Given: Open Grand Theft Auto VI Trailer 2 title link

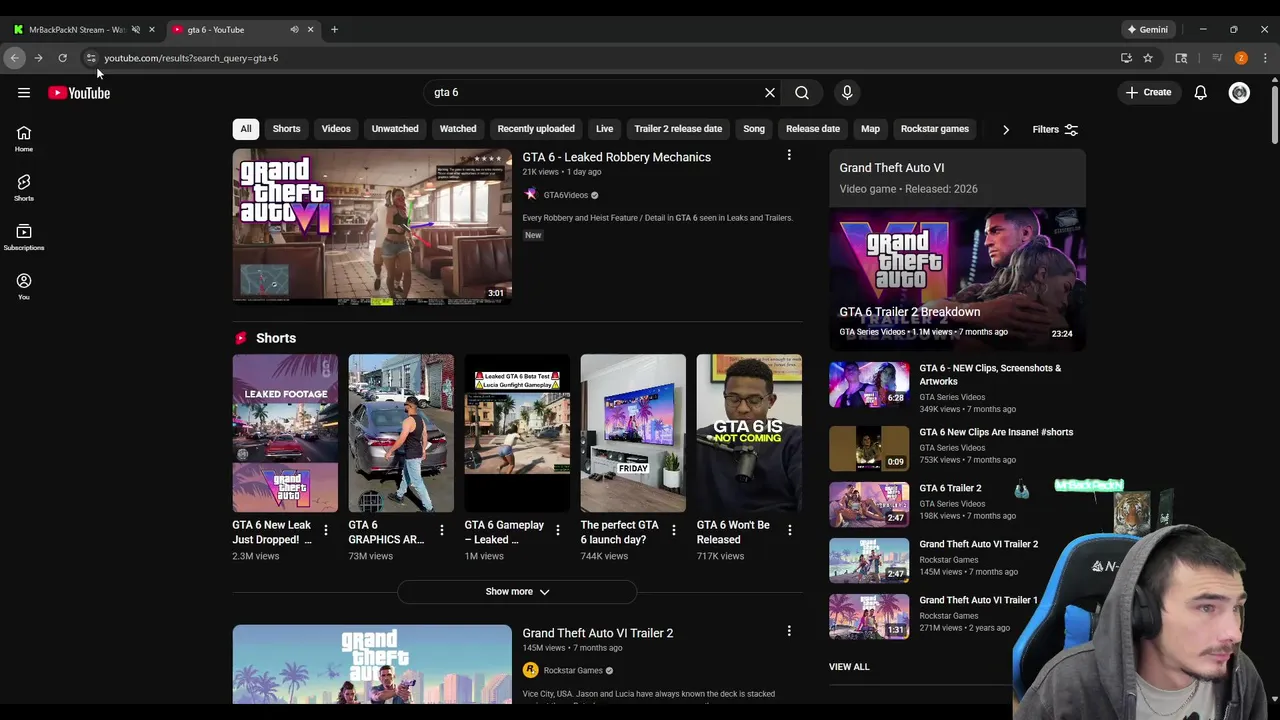Looking at the screenshot, I should pos(597,634).
